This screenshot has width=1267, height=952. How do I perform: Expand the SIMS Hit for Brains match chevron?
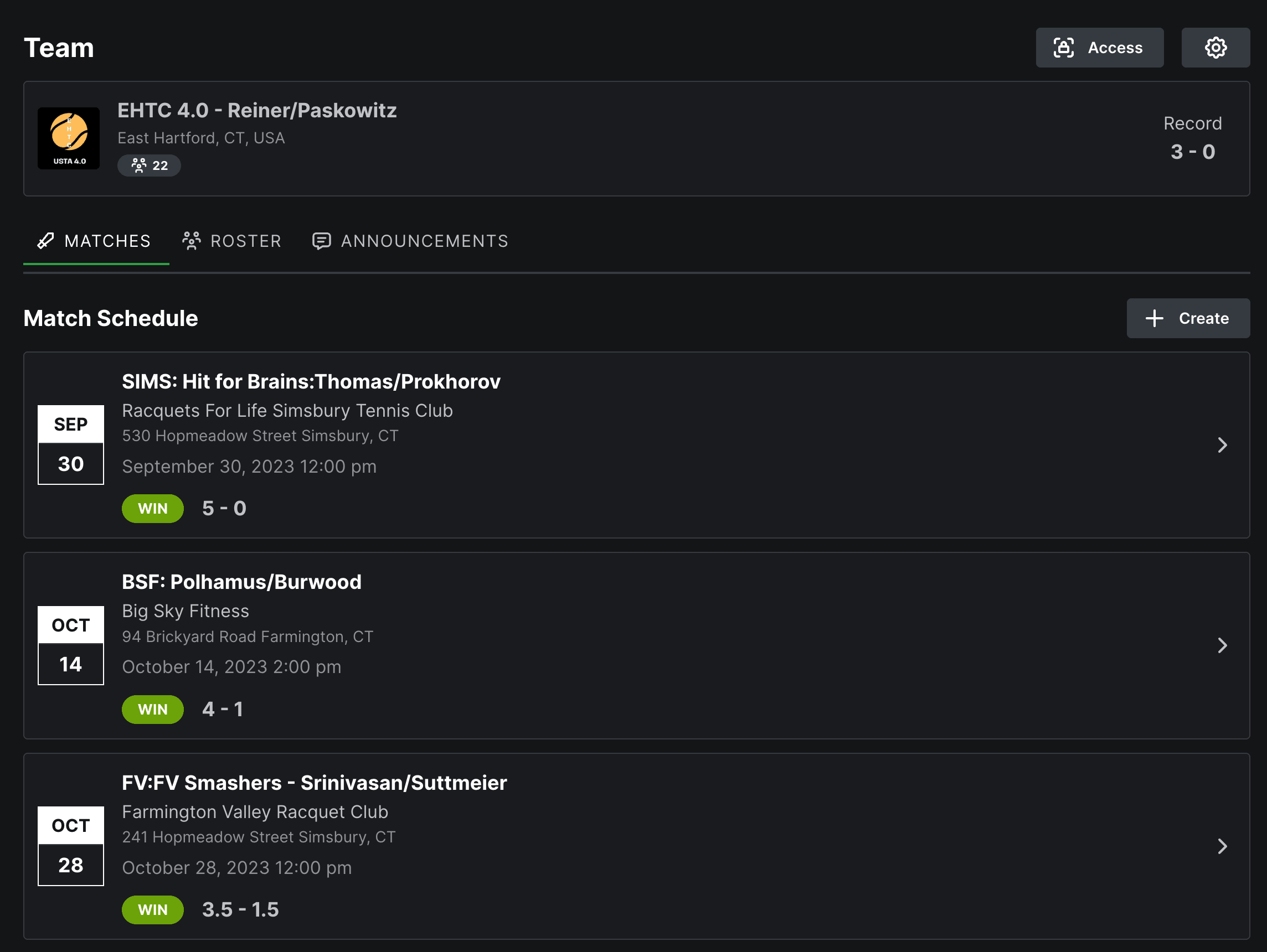point(1223,445)
